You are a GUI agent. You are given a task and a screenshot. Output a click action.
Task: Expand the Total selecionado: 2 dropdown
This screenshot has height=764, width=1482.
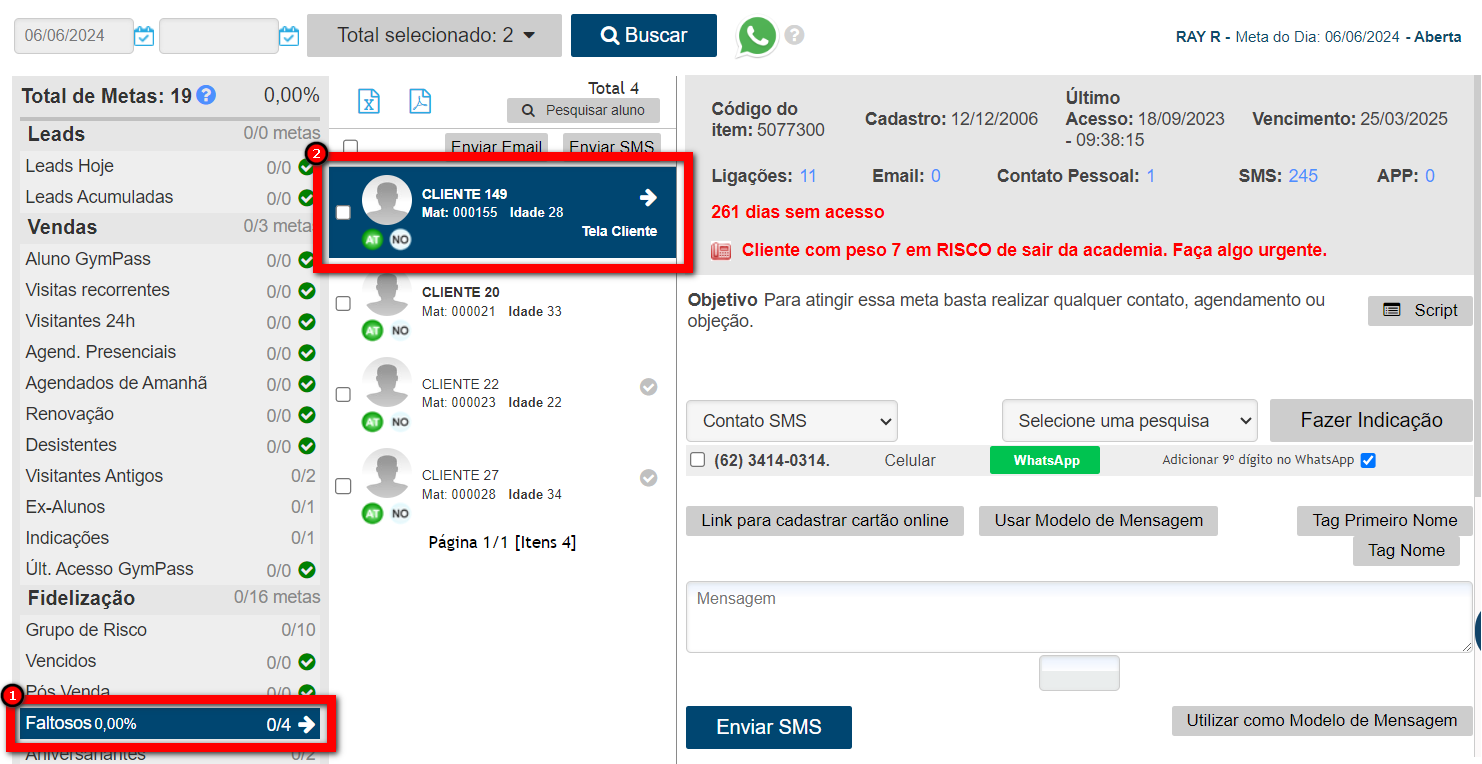coord(435,36)
